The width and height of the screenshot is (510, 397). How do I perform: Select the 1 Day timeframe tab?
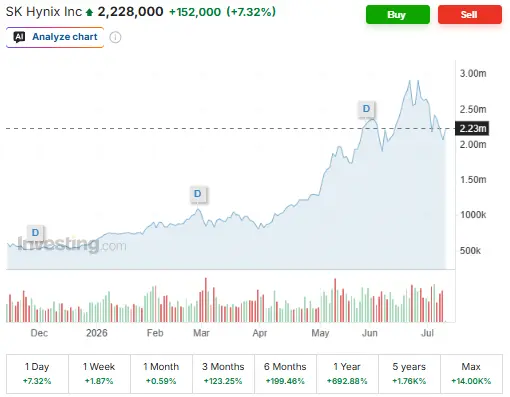tap(37, 373)
